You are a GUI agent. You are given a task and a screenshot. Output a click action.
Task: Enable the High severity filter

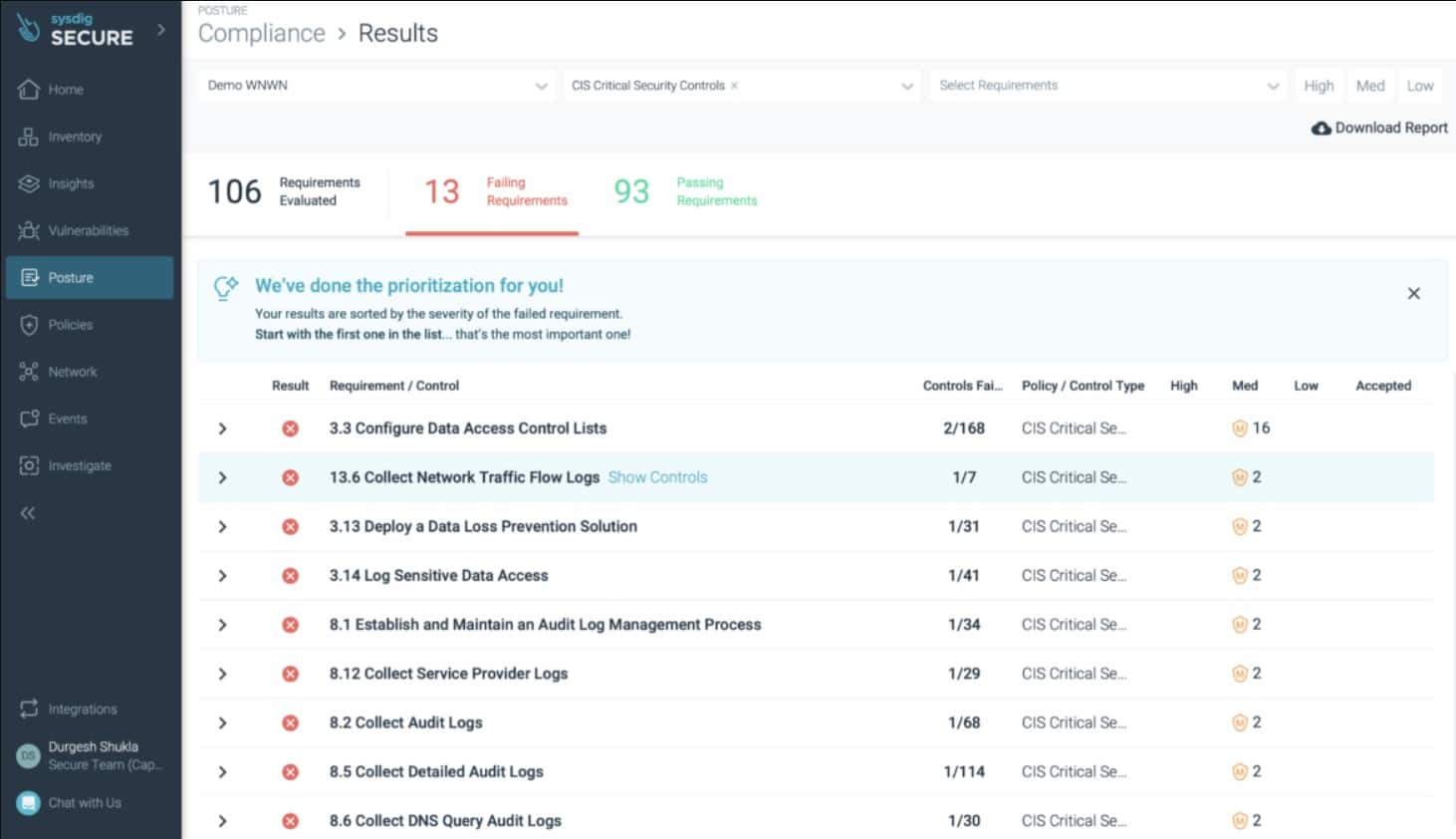[1318, 85]
